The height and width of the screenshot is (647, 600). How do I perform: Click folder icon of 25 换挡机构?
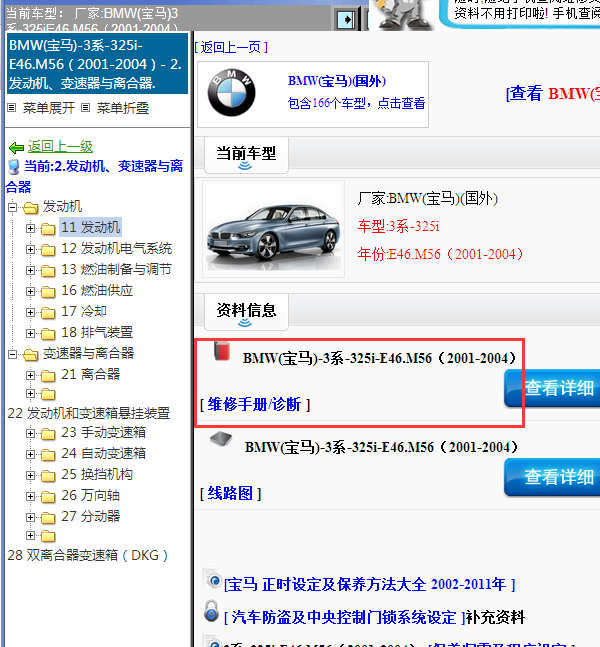pos(48,476)
